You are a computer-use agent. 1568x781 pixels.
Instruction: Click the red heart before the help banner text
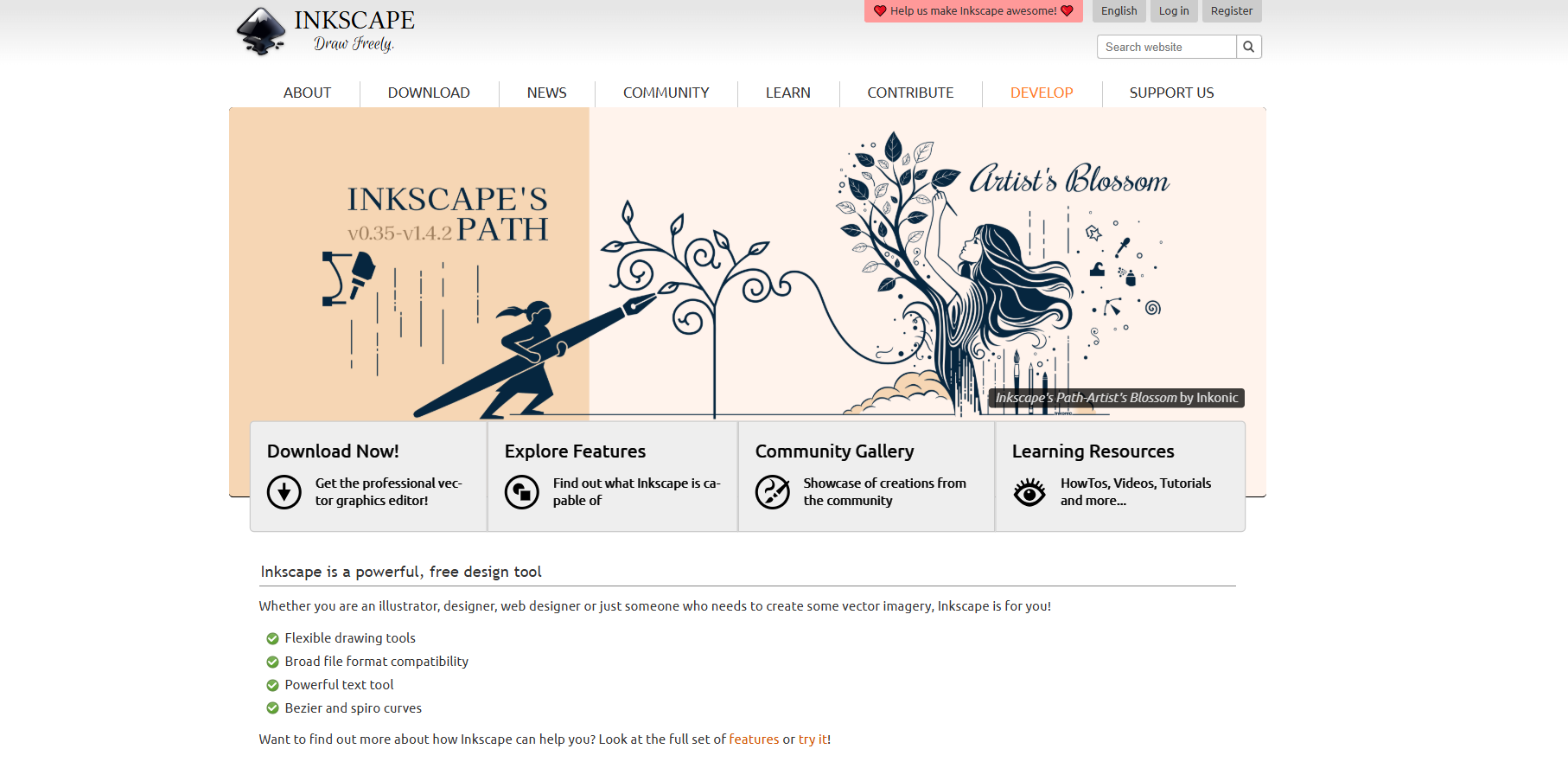click(x=879, y=11)
